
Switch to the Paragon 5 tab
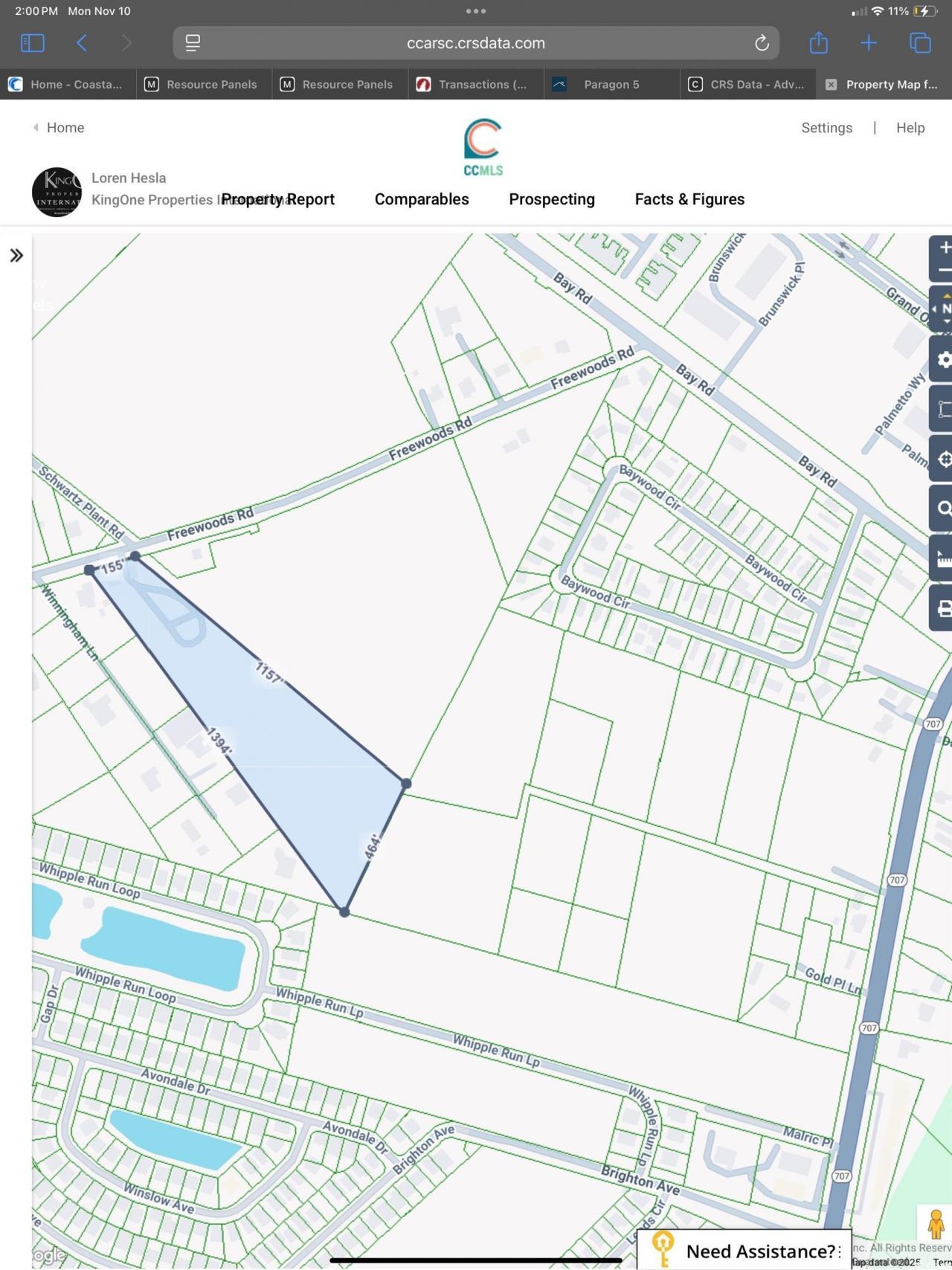click(611, 84)
